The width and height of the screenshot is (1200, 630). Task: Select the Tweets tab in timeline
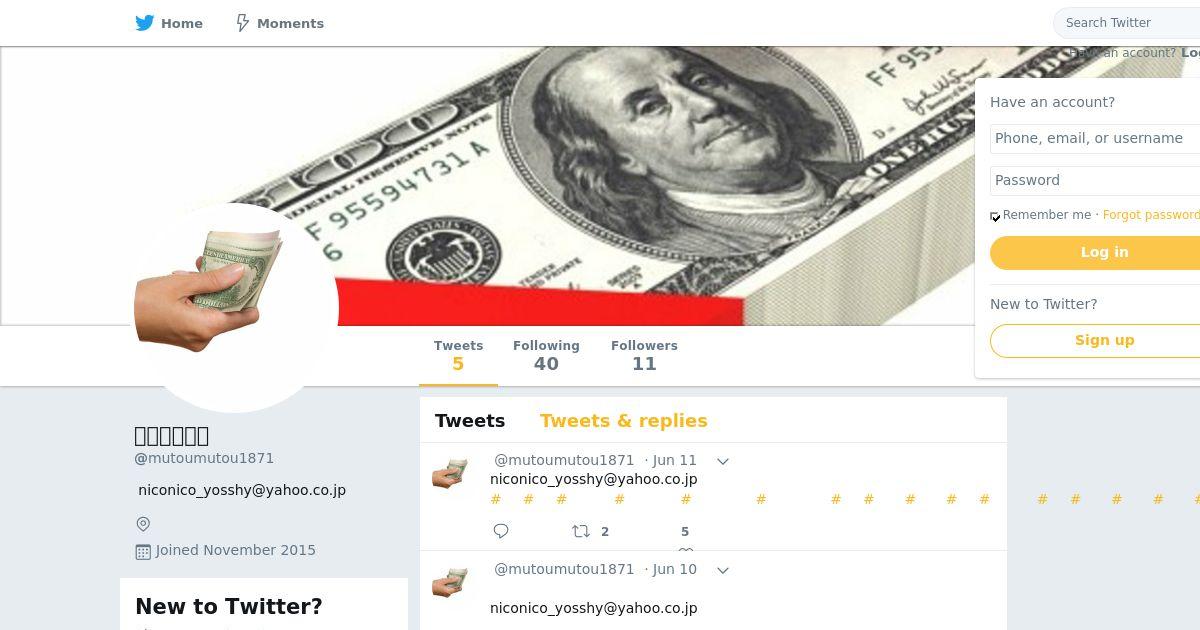[470, 421]
